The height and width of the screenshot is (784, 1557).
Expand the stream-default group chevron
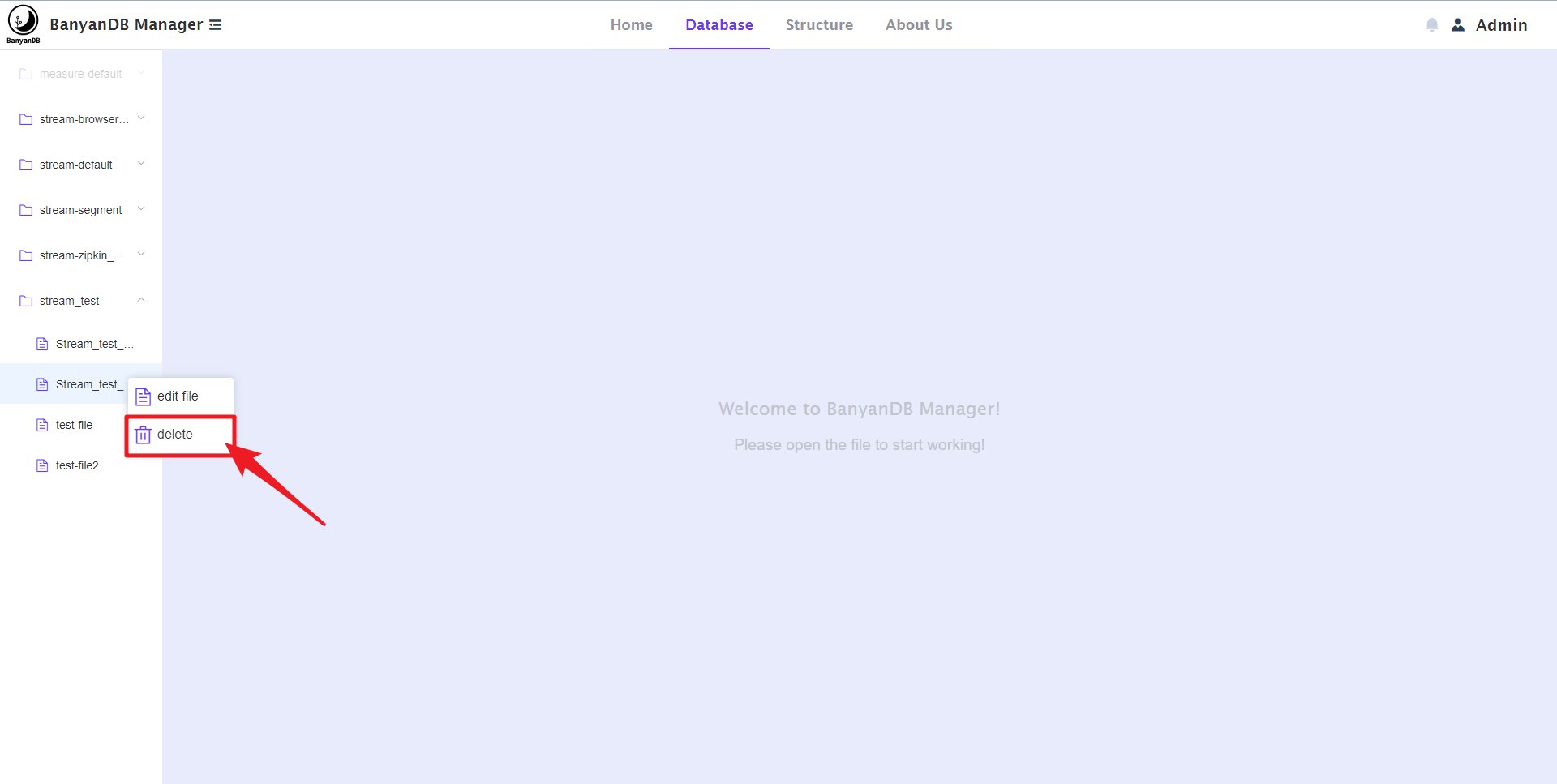tap(141, 164)
